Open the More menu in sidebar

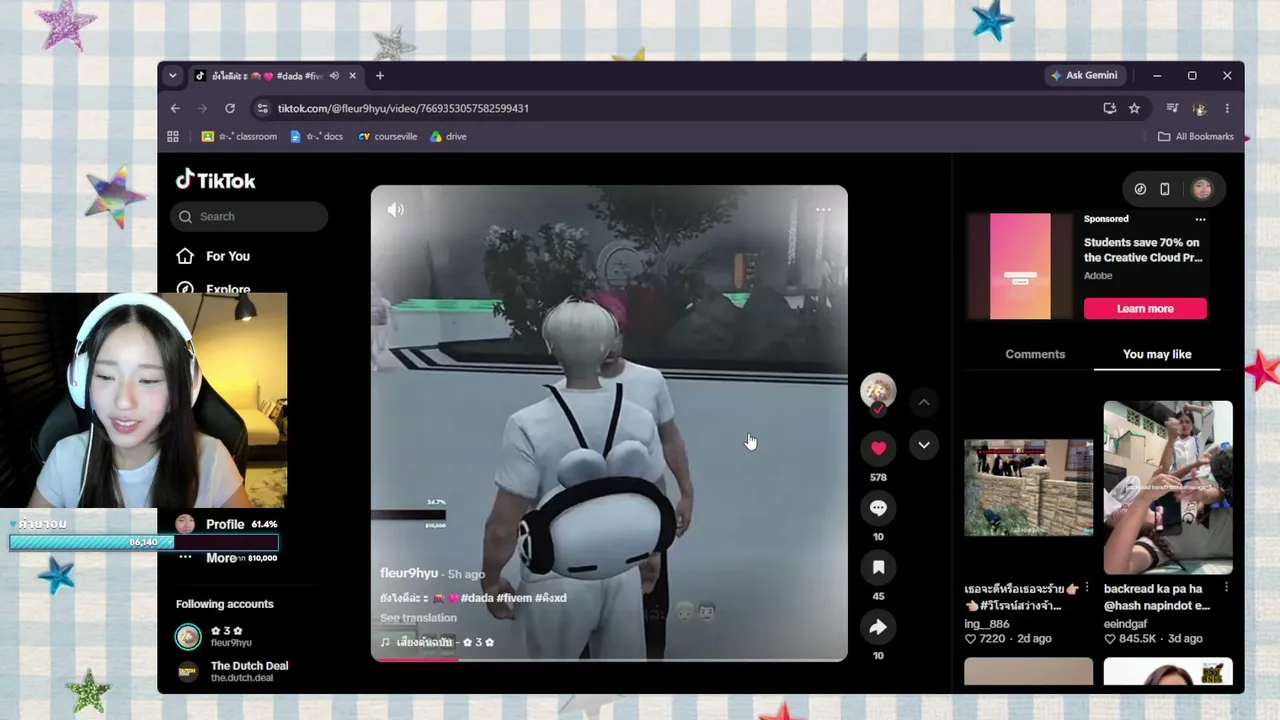click(221, 558)
